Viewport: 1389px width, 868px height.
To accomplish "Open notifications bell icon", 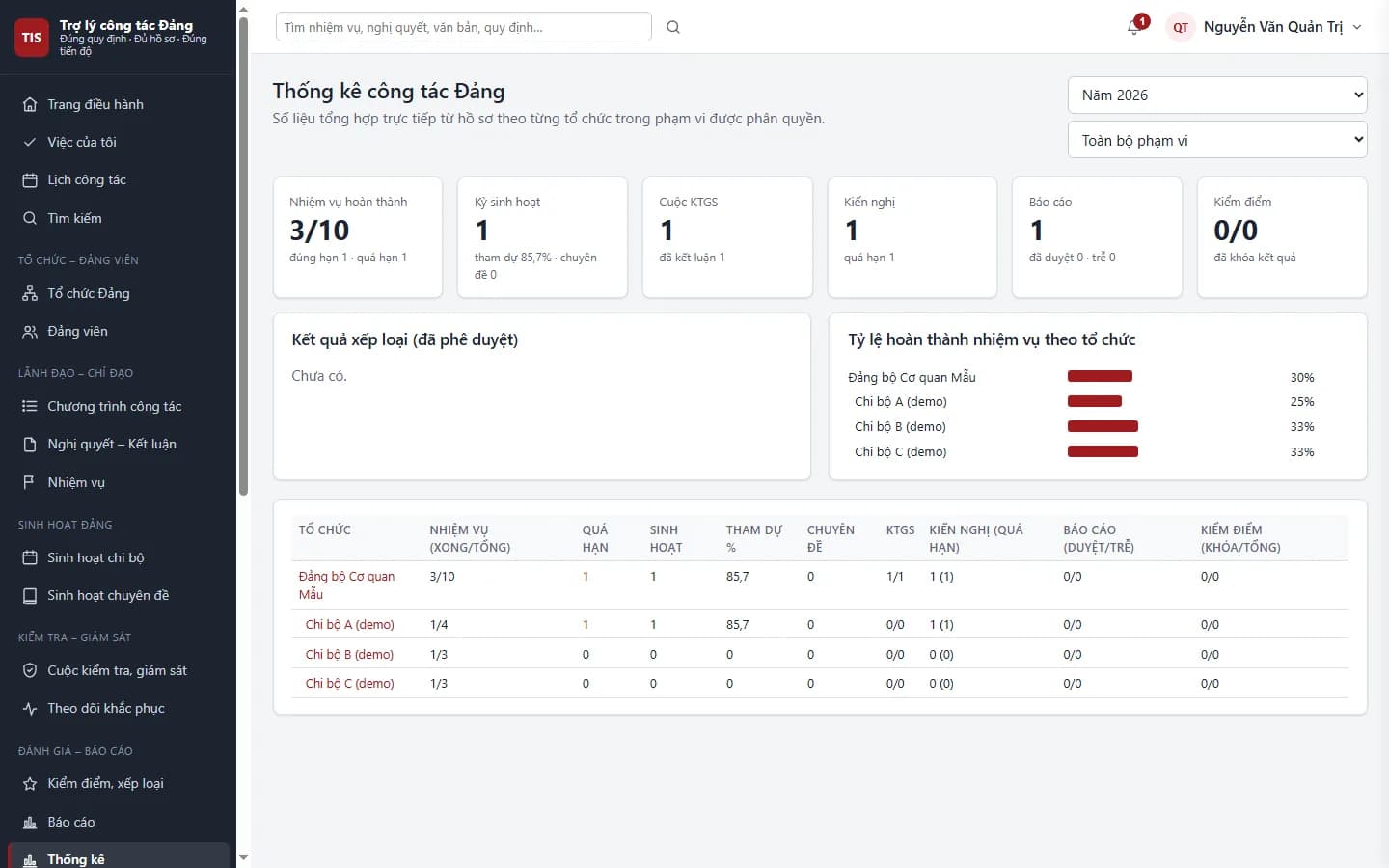I will (1133, 27).
